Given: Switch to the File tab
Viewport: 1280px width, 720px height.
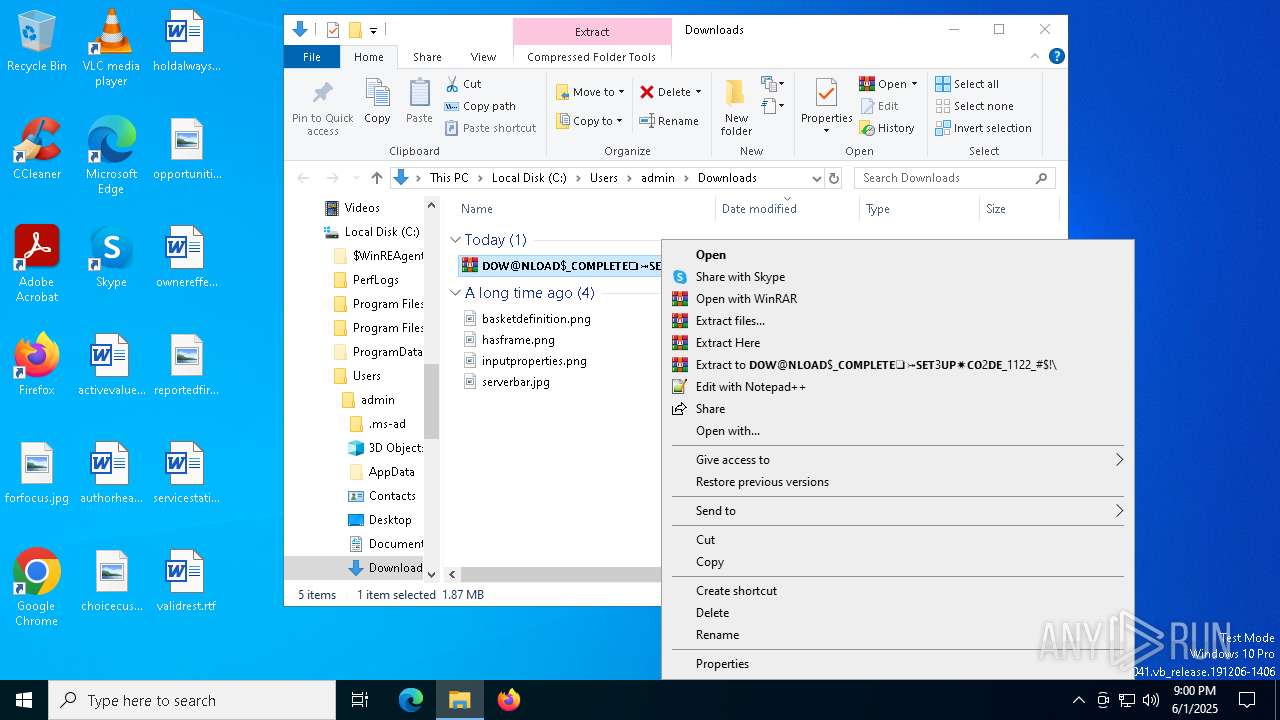Looking at the screenshot, I should point(312,57).
